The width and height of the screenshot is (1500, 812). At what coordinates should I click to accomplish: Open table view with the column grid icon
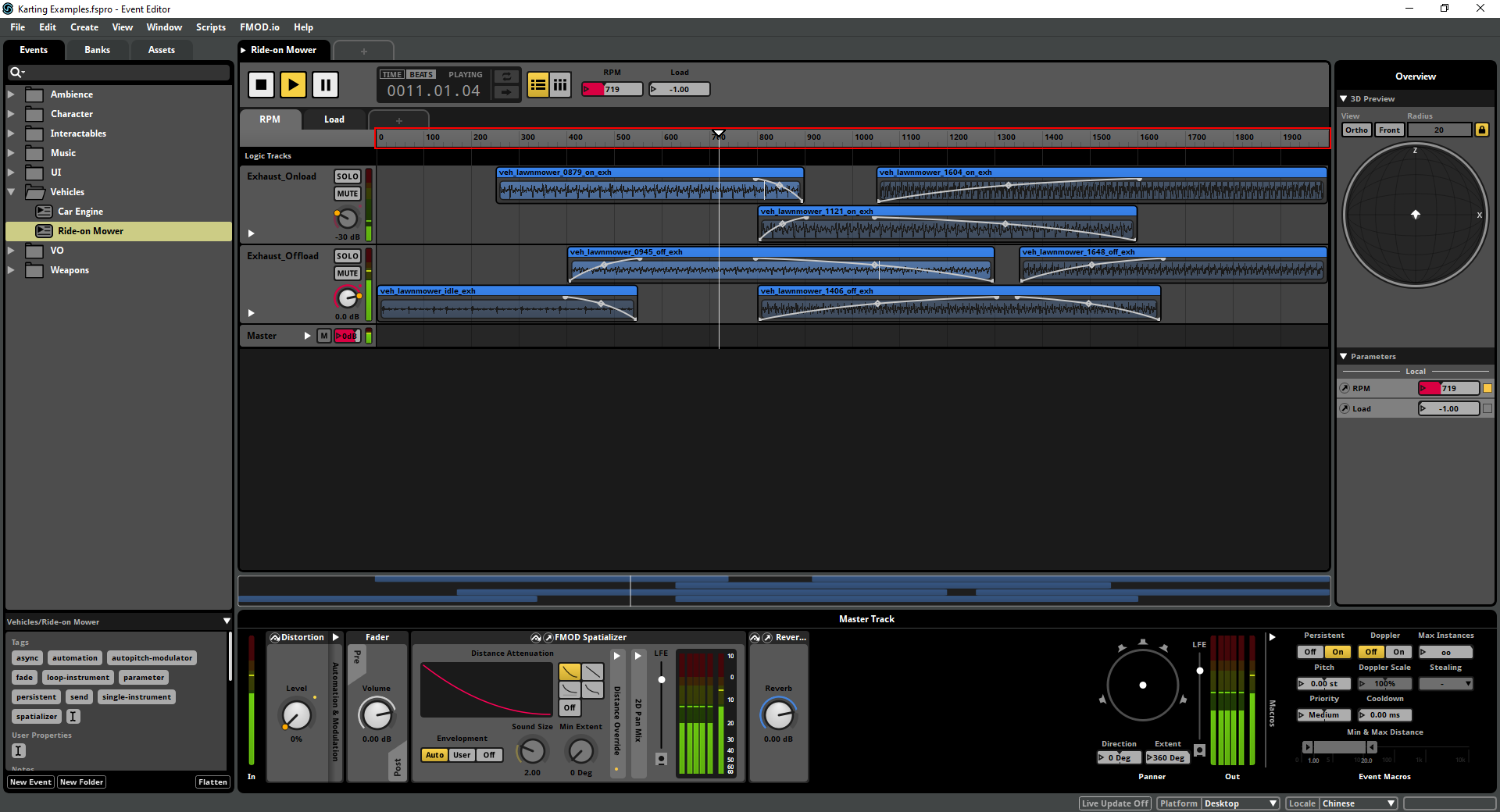pyautogui.click(x=560, y=84)
